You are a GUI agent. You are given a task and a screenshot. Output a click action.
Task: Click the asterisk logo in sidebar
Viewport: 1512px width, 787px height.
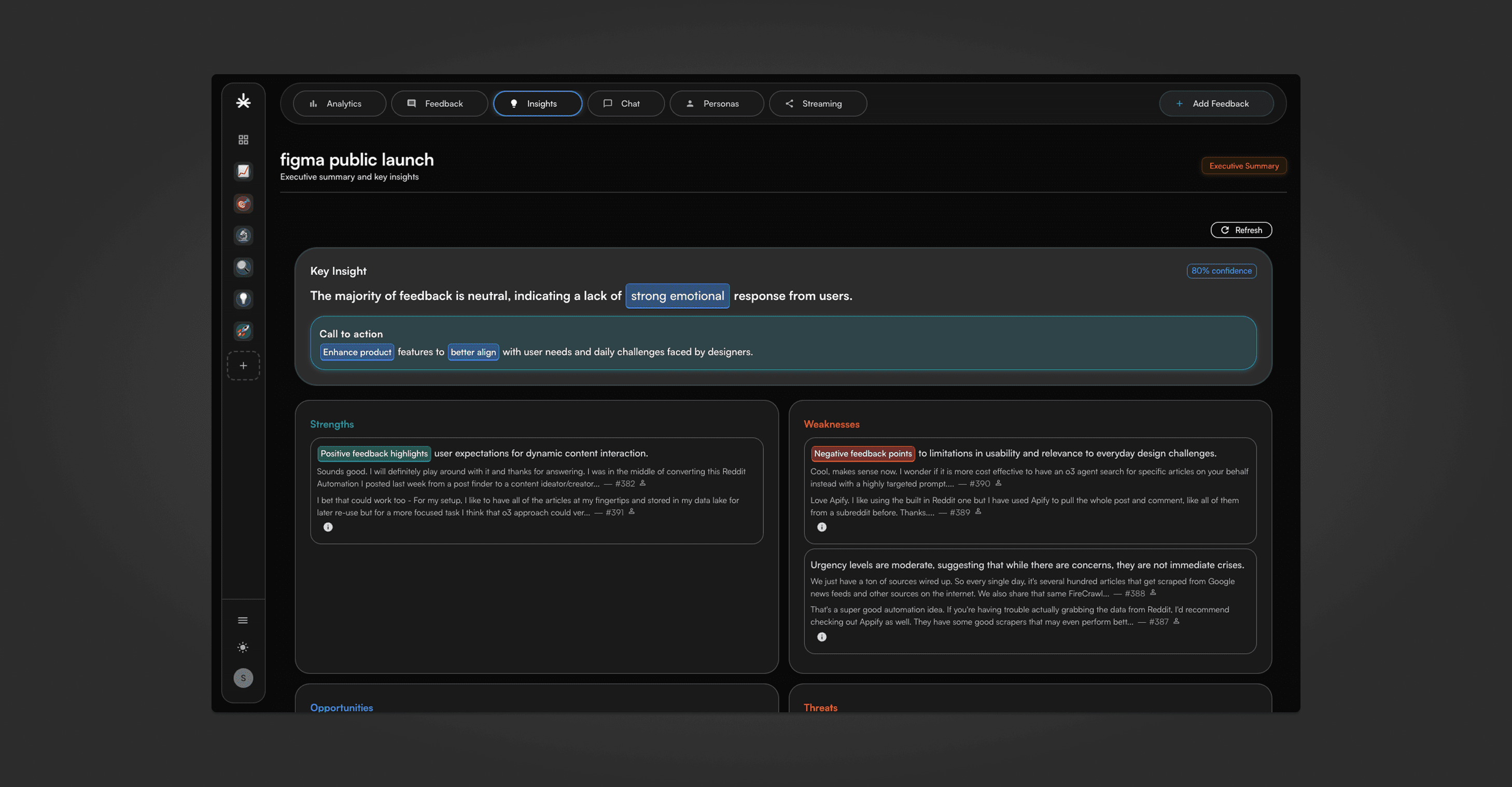coord(243,102)
